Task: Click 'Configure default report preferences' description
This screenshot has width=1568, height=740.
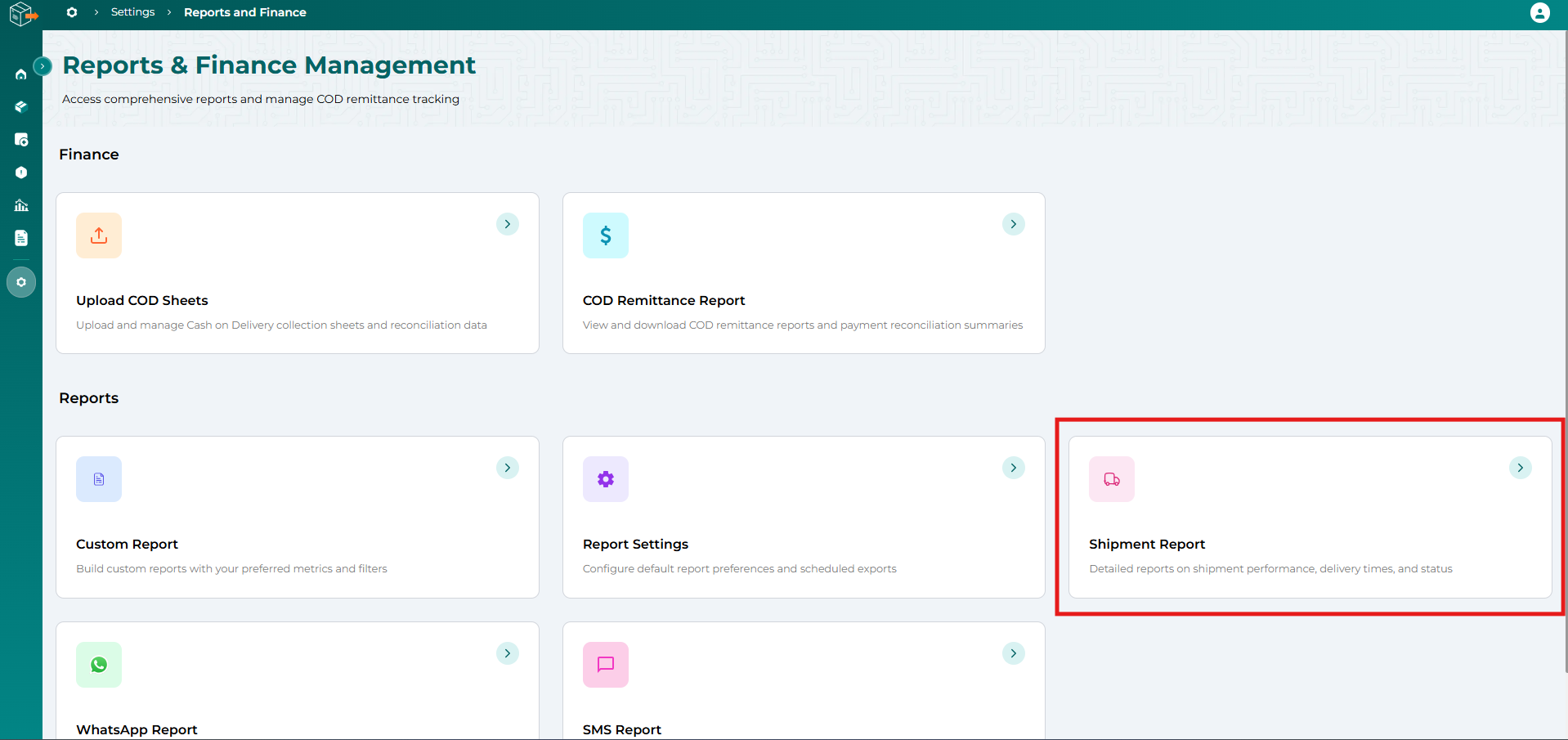Action: [740, 568]
